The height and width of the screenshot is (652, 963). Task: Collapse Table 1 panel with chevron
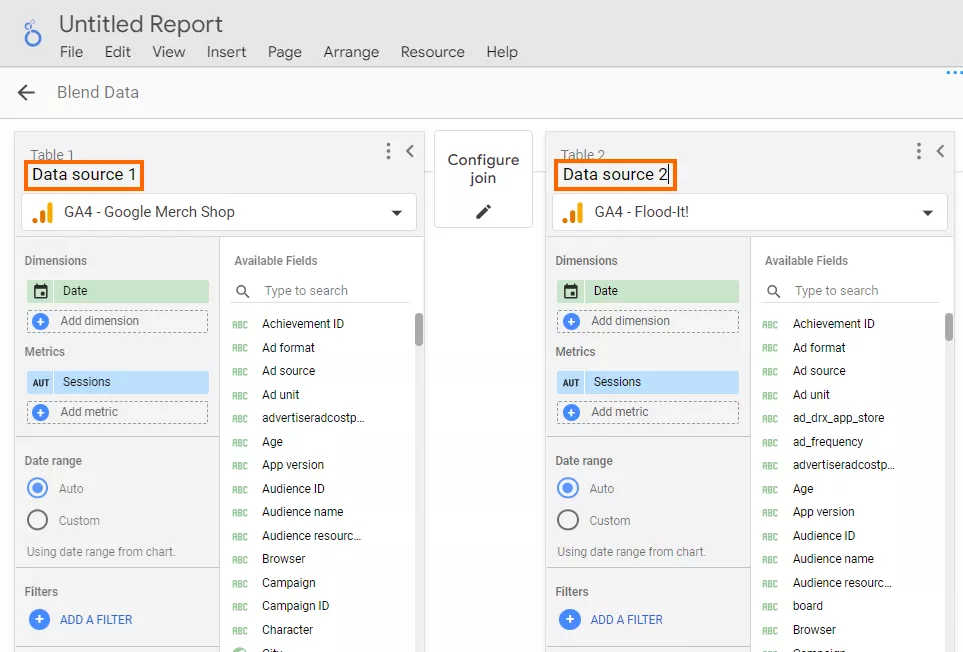point(410,151)
